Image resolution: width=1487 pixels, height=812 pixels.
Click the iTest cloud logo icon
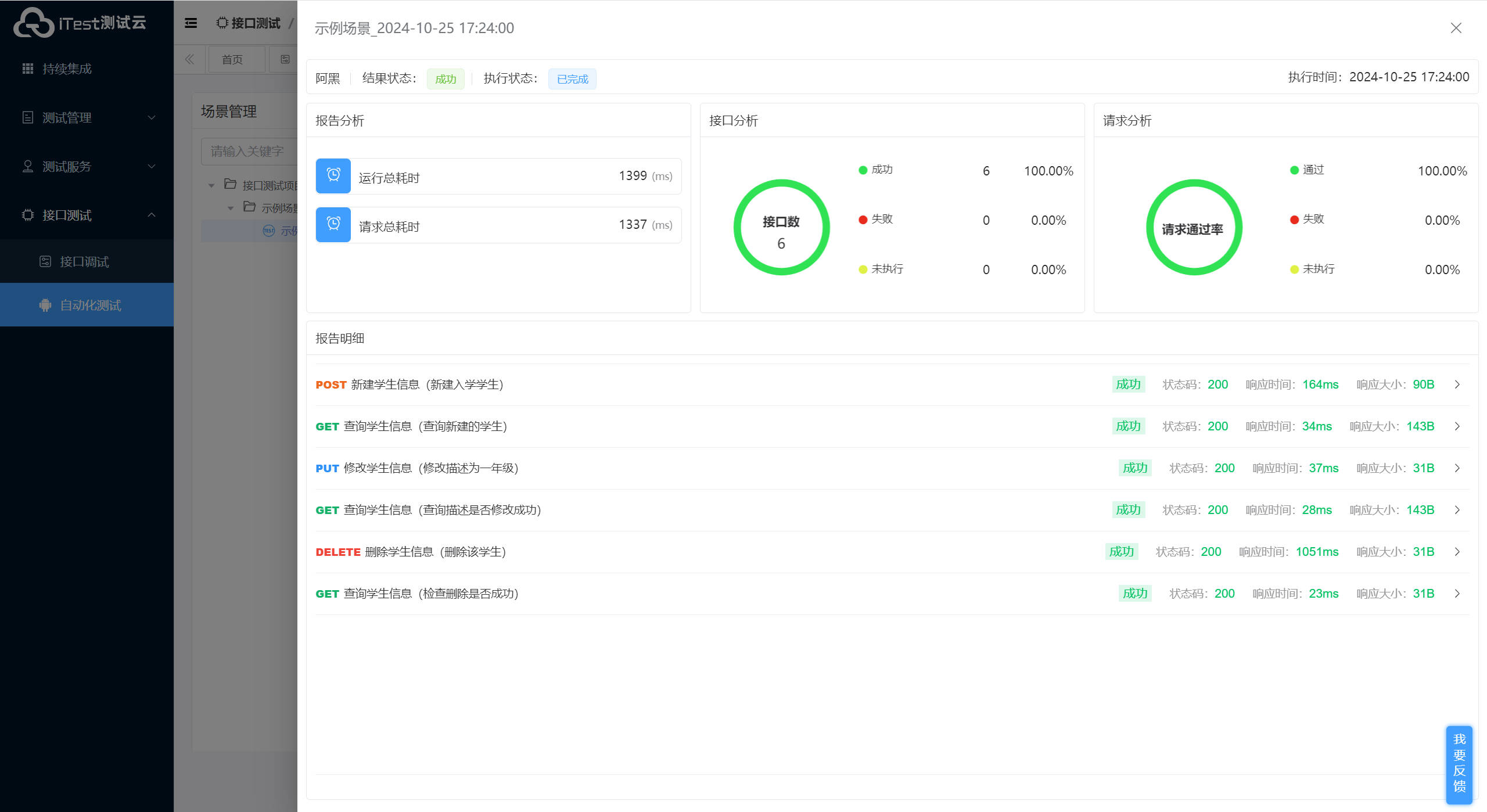pos(34,23)
